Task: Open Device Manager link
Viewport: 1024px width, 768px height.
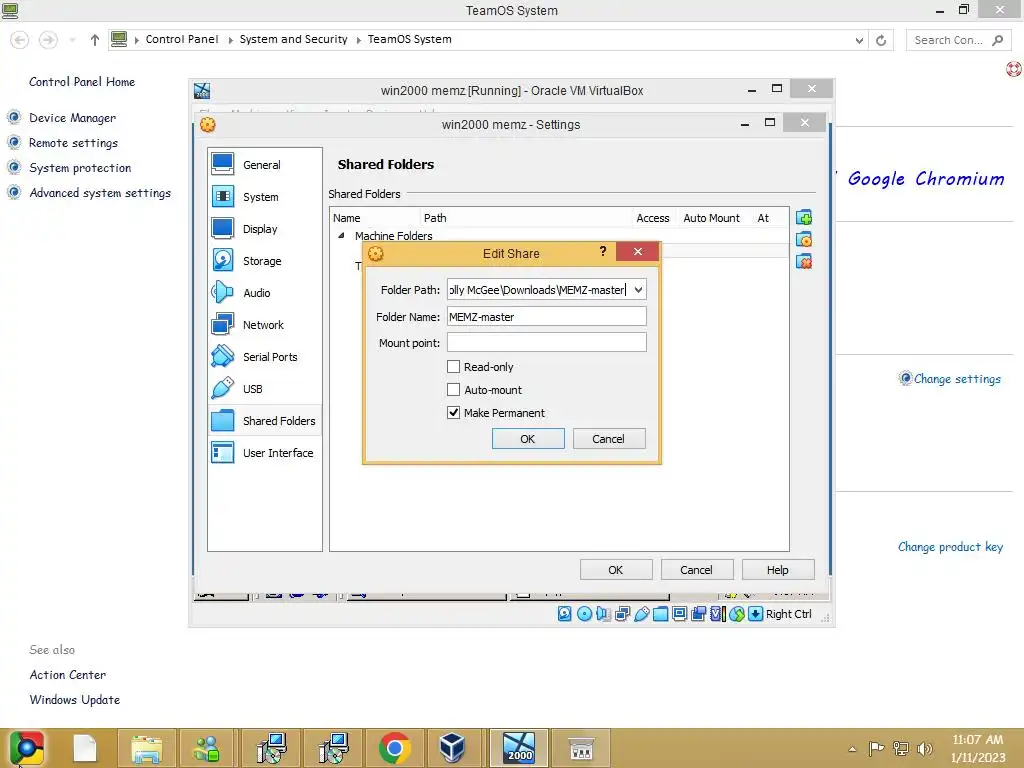Action: pos(72,118)
